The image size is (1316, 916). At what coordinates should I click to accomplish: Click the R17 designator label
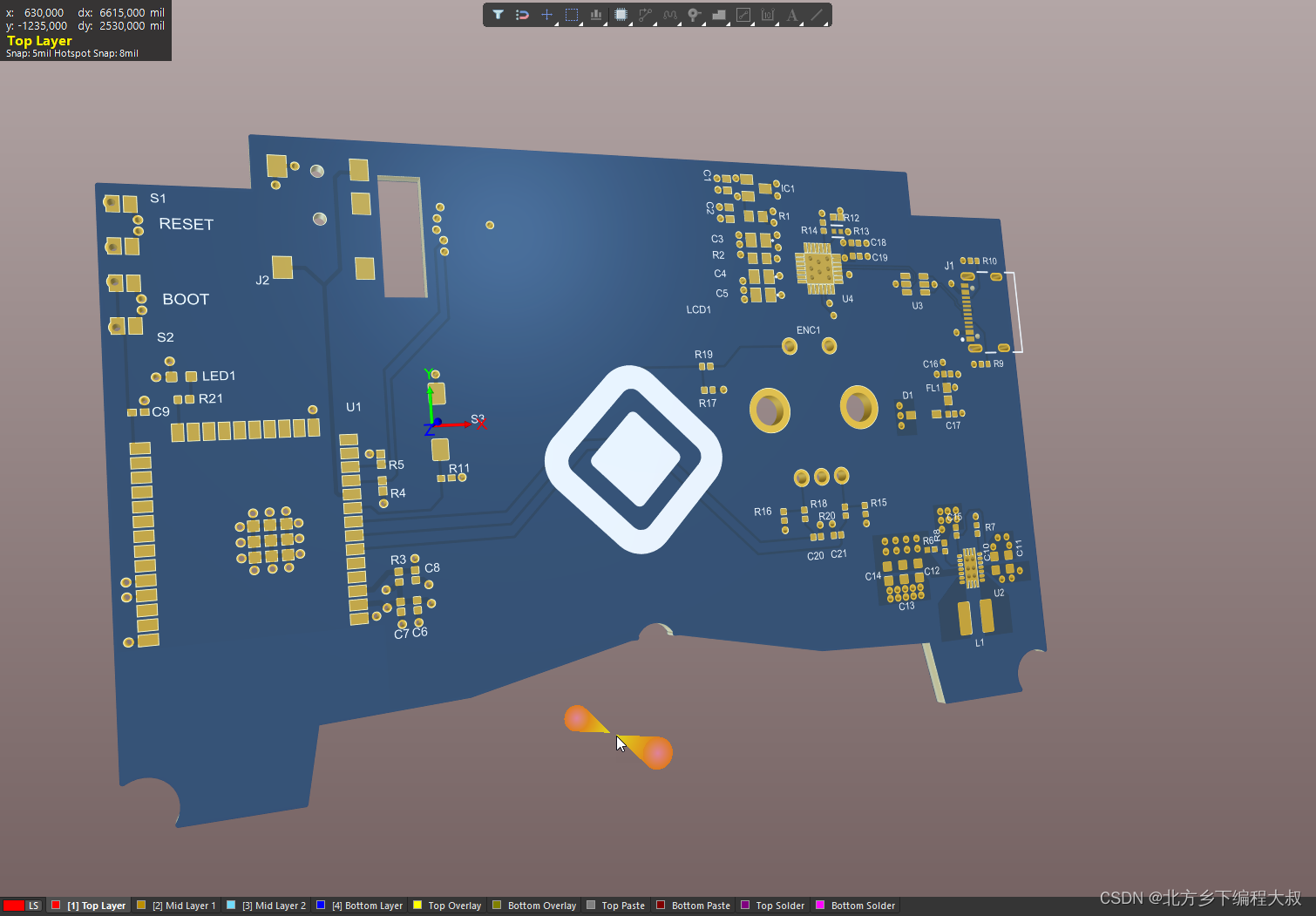[707, 403]
